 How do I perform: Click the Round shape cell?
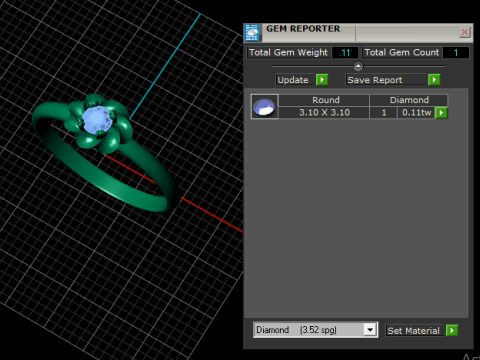tap(324, 100)
